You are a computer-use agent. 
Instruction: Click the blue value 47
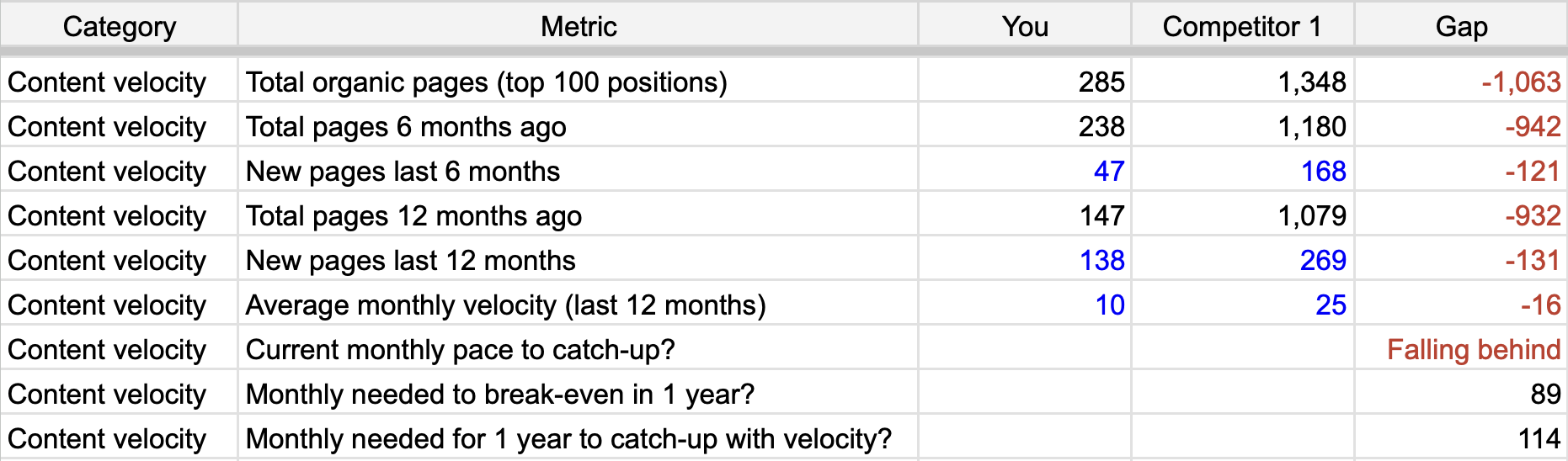pyautogui.click(x=1108, y=172)
